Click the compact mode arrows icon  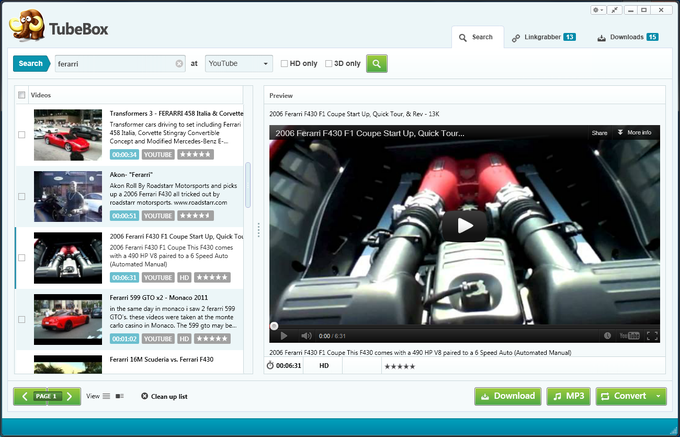pyautogui.click(x=615, y=10)
